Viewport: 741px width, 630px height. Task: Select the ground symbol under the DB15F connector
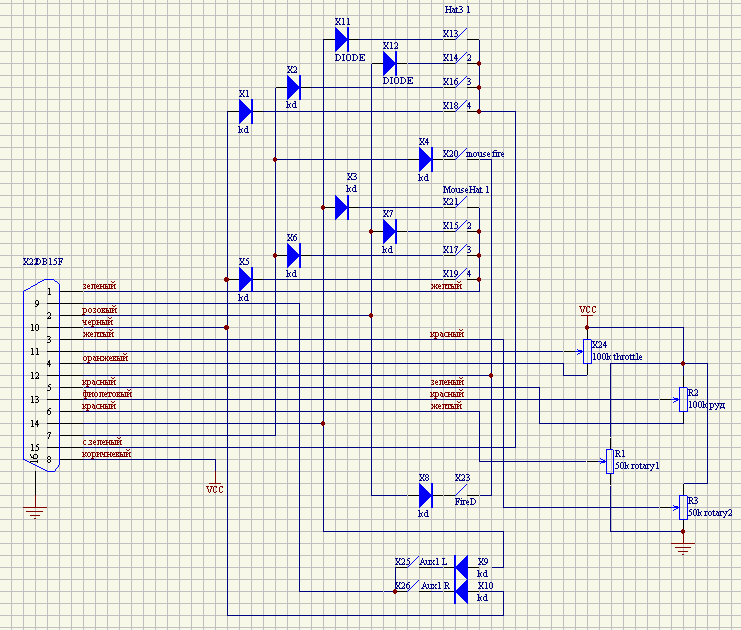pos(35,512)
